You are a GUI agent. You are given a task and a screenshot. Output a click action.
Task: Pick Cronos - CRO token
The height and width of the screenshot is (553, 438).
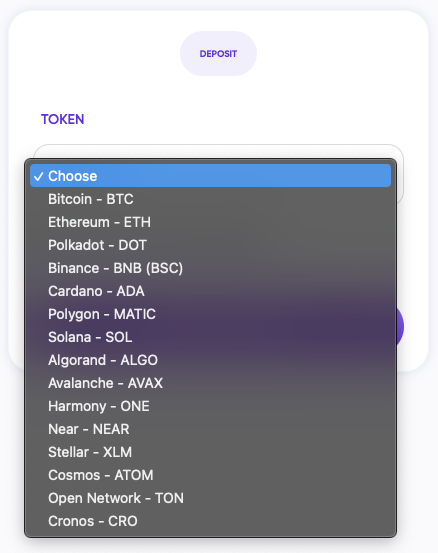(211, 521)
